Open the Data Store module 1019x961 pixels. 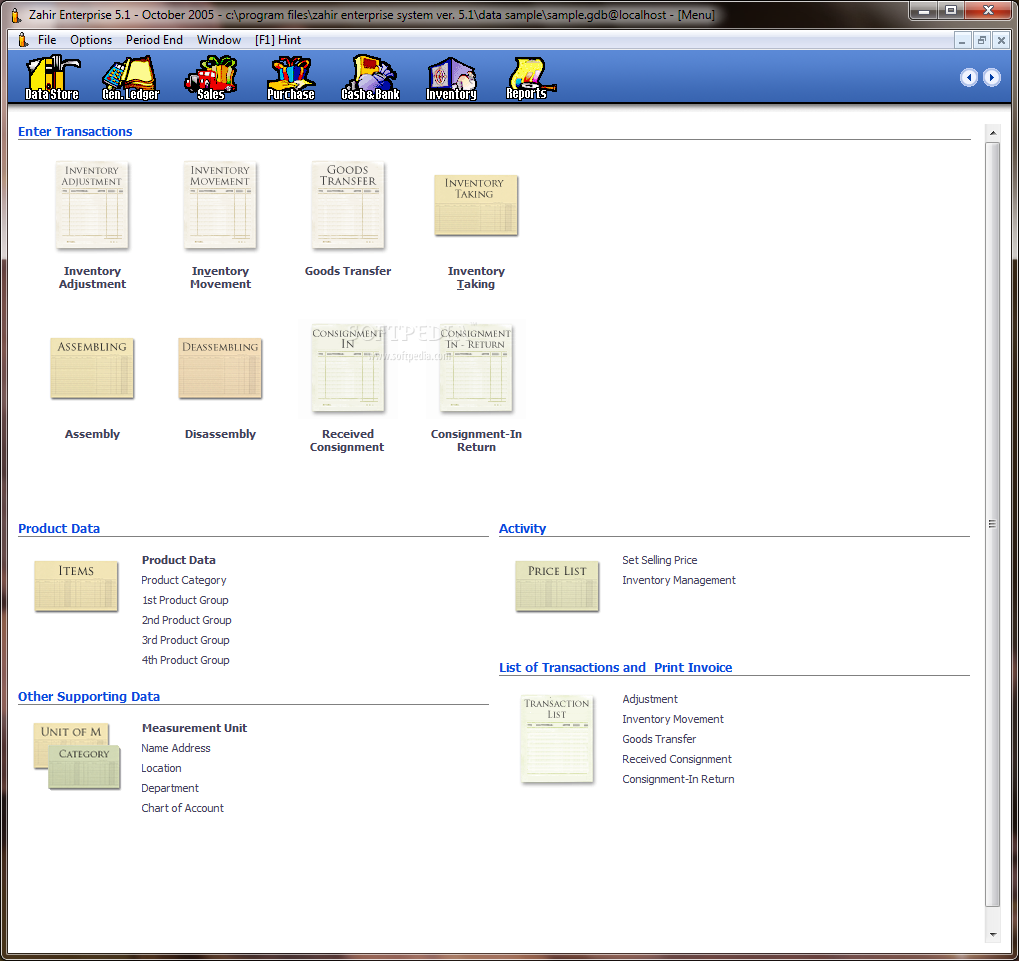tap(52, 78)
